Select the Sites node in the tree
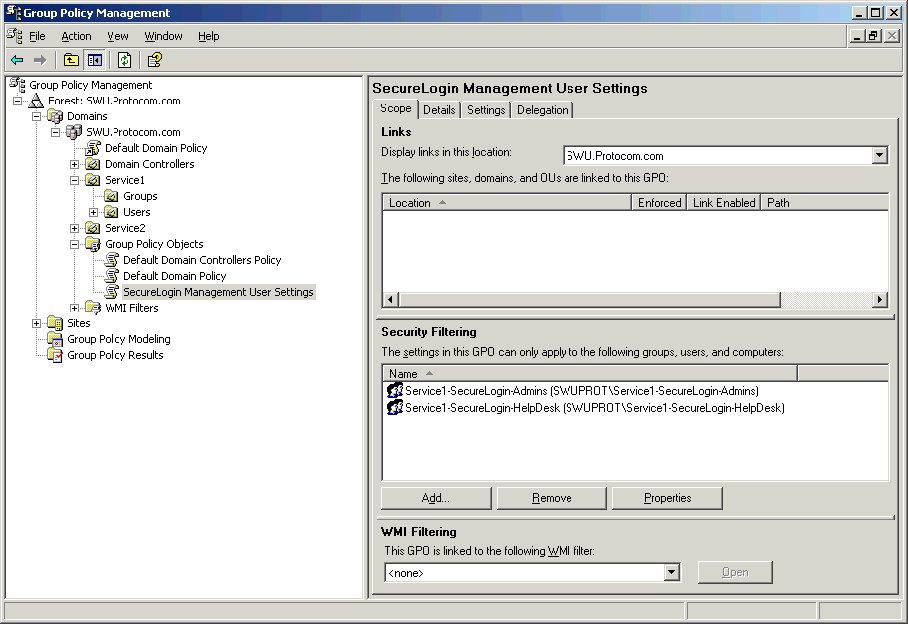This screenshot has height=624, width=908. point(77,323)
